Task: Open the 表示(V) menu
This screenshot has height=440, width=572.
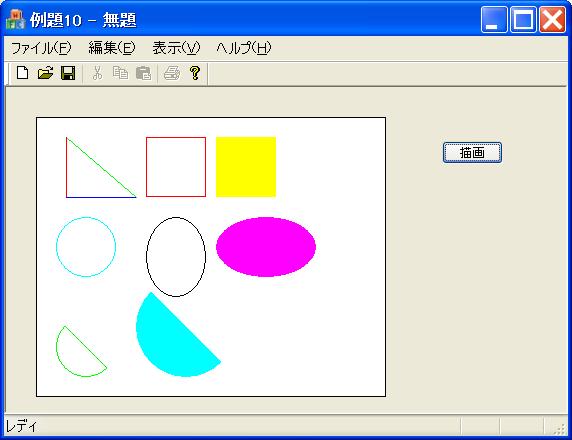Action: 176,48
